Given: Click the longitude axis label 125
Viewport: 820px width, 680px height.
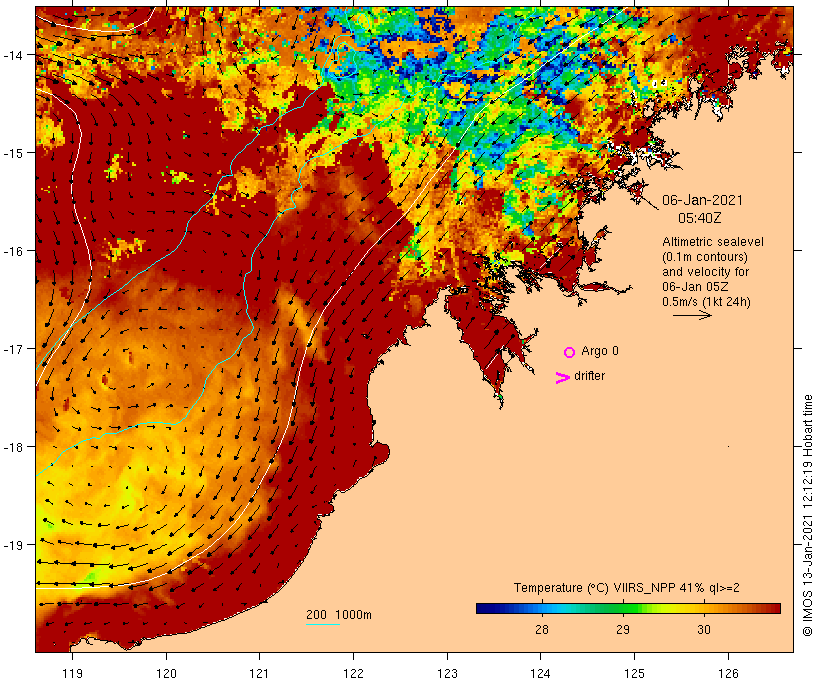Looking at the screenshot, I should coord(634,673).
